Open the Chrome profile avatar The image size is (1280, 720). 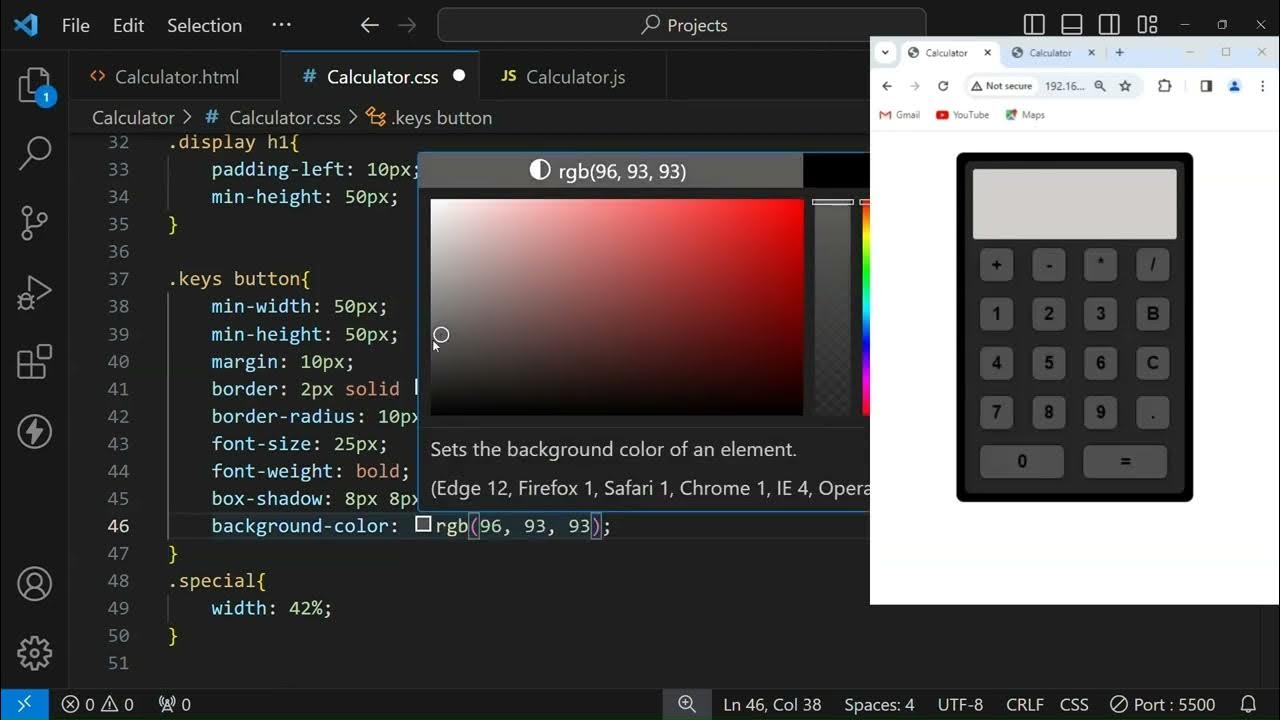[x=1234, y=86]
